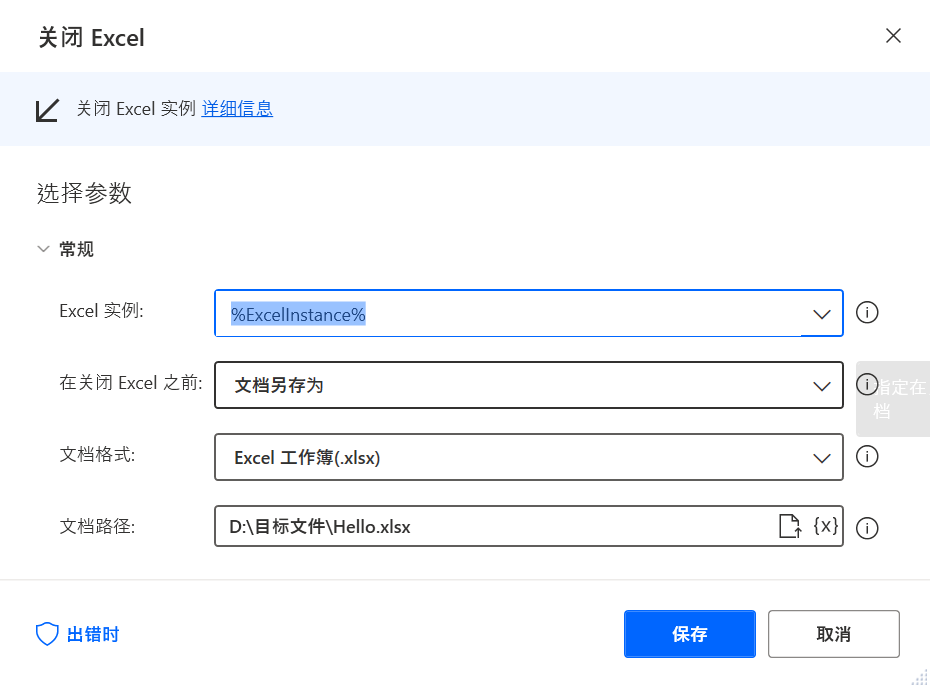
Task: Close the 关闭 Excel dialog
Action: point(893,35)
